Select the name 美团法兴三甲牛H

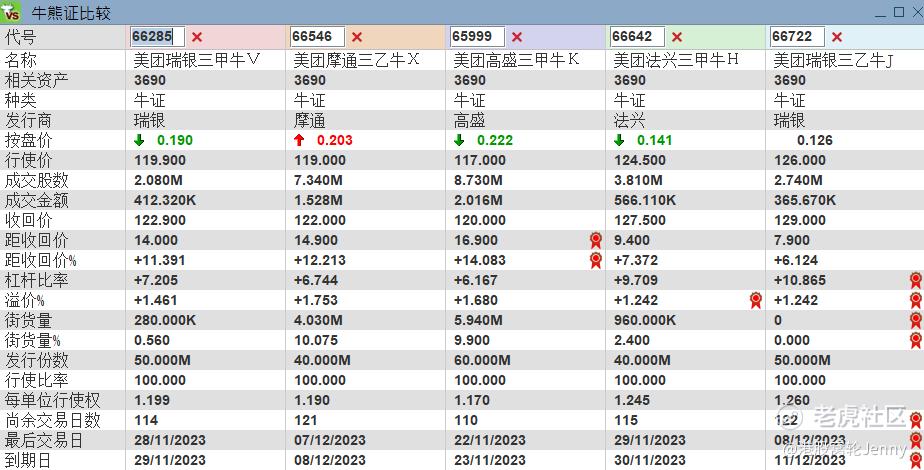[x=676, y=60]
